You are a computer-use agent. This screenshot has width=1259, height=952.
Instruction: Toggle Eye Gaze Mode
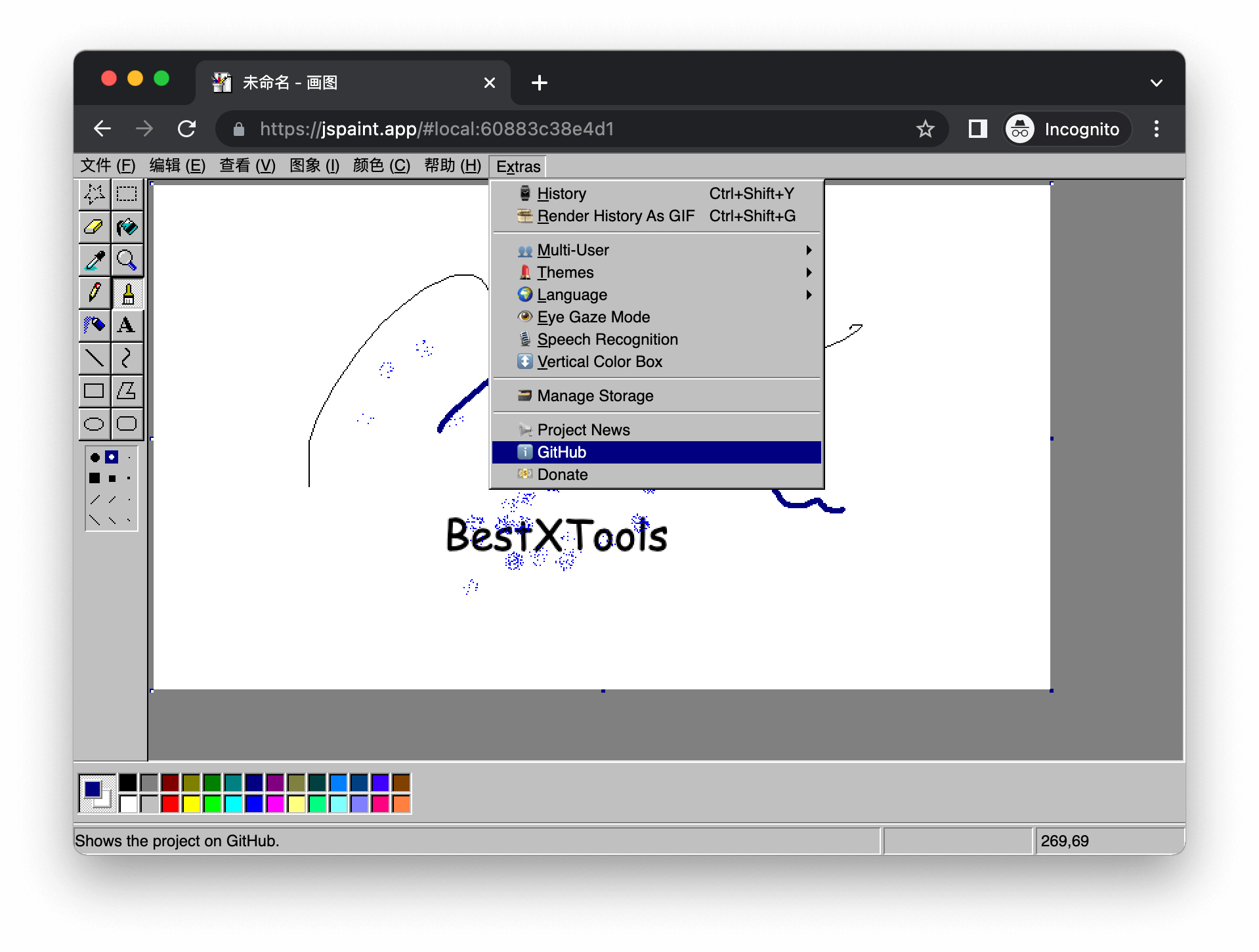(656, 317)
